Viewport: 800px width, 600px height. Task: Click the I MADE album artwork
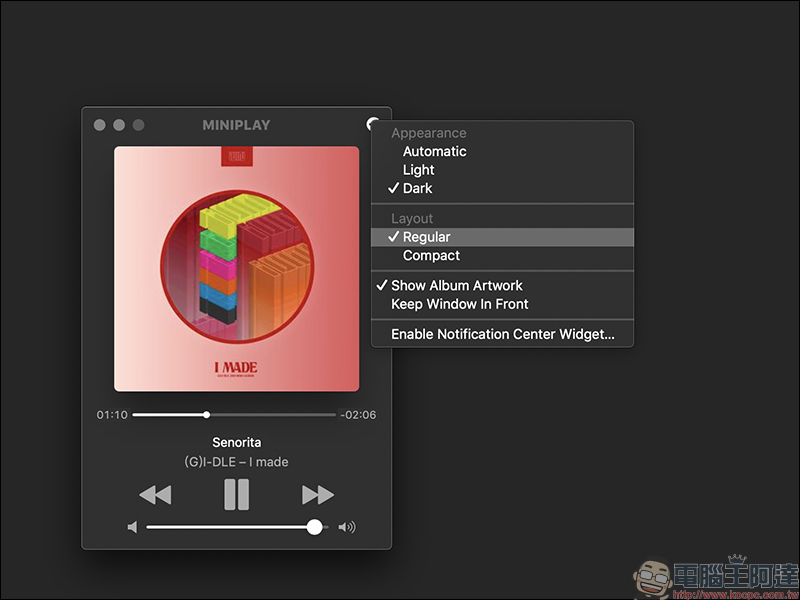click(236, 269)
